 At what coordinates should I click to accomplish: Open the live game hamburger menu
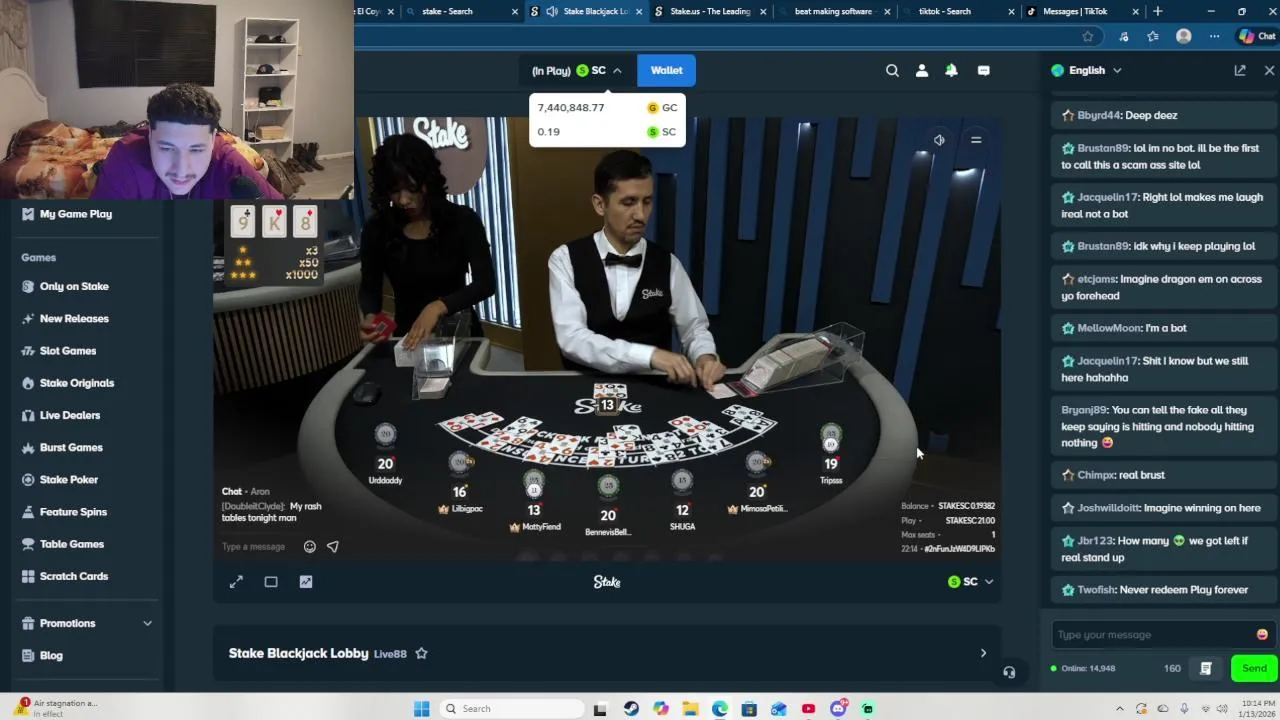[x=976, y=140]
